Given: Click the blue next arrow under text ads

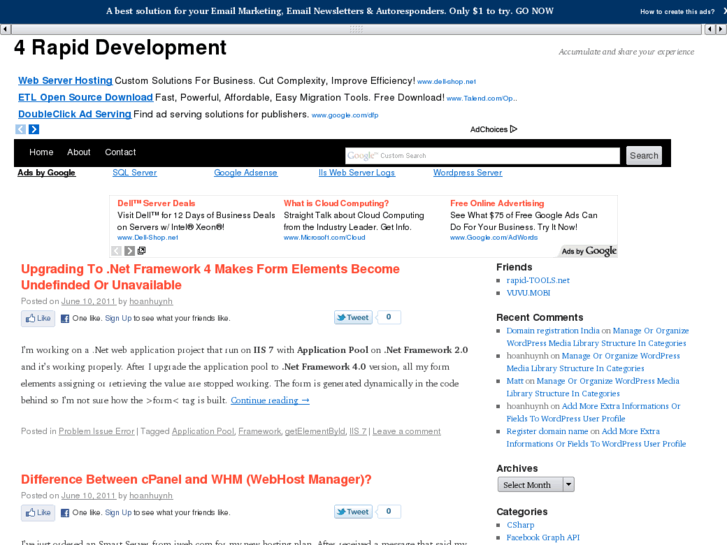Looking at the screenshot, I should 34,129.
